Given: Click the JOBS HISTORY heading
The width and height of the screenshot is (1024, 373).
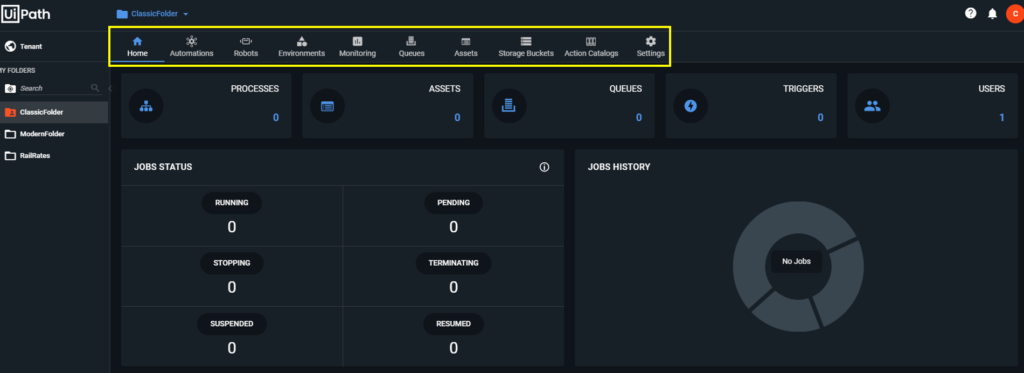Looking at the screenshot, I should pyautogui.click(x=618, y=167).
